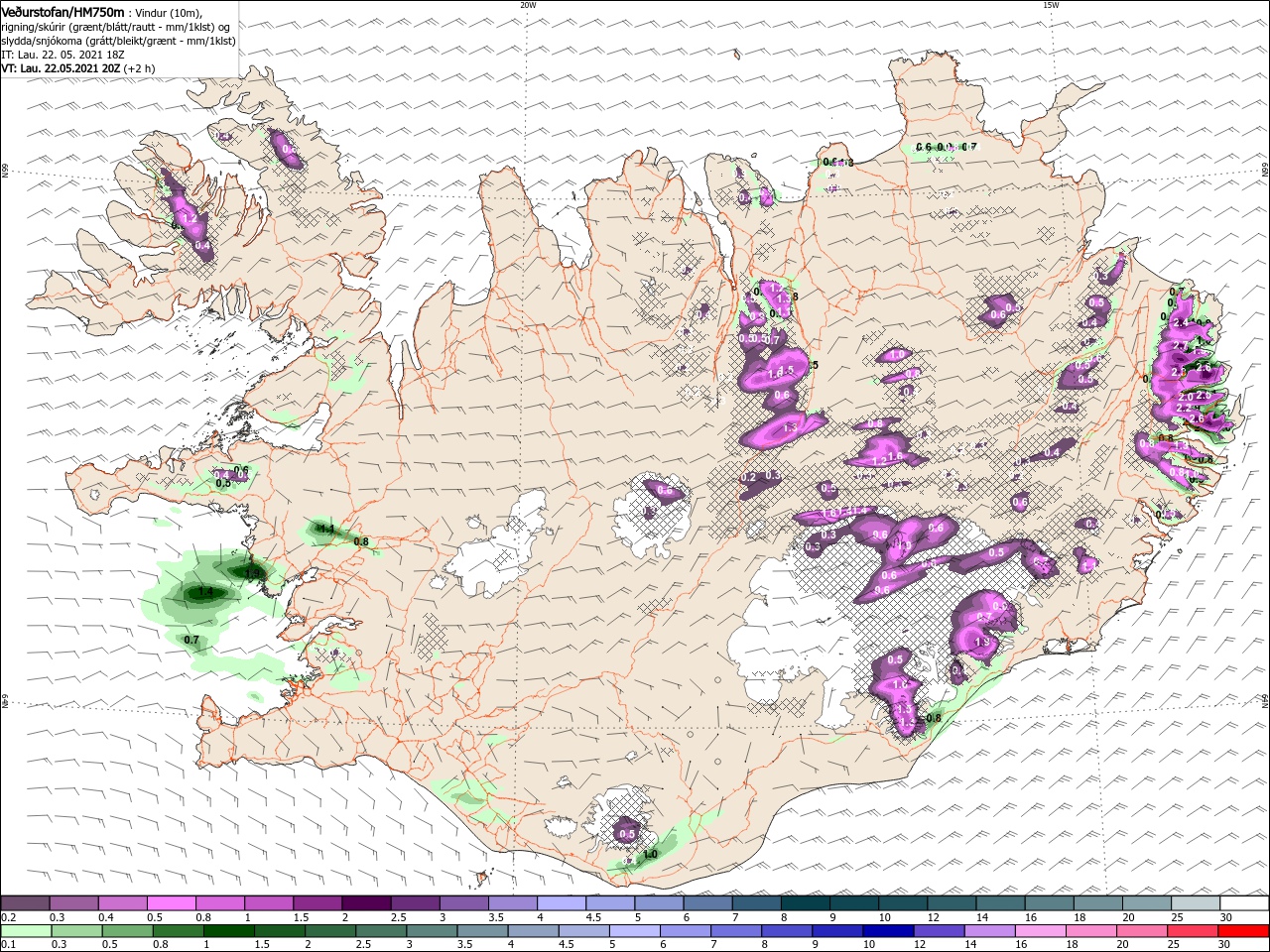This screenshot has height=952, width=1270.
Task: Pick upper color bar swatch labeled 0.8
Action: click(220, 903)
